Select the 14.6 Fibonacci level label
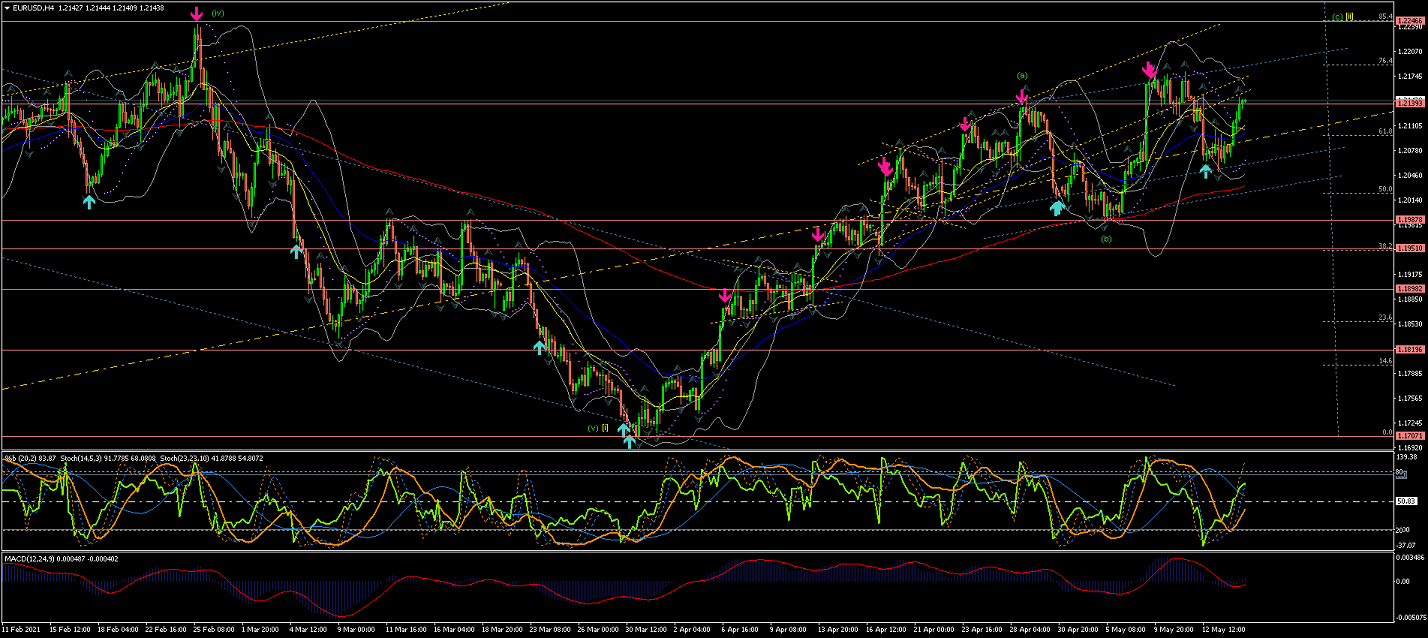This screenshot has width=1428, height=638. [x=1385, y=360]
